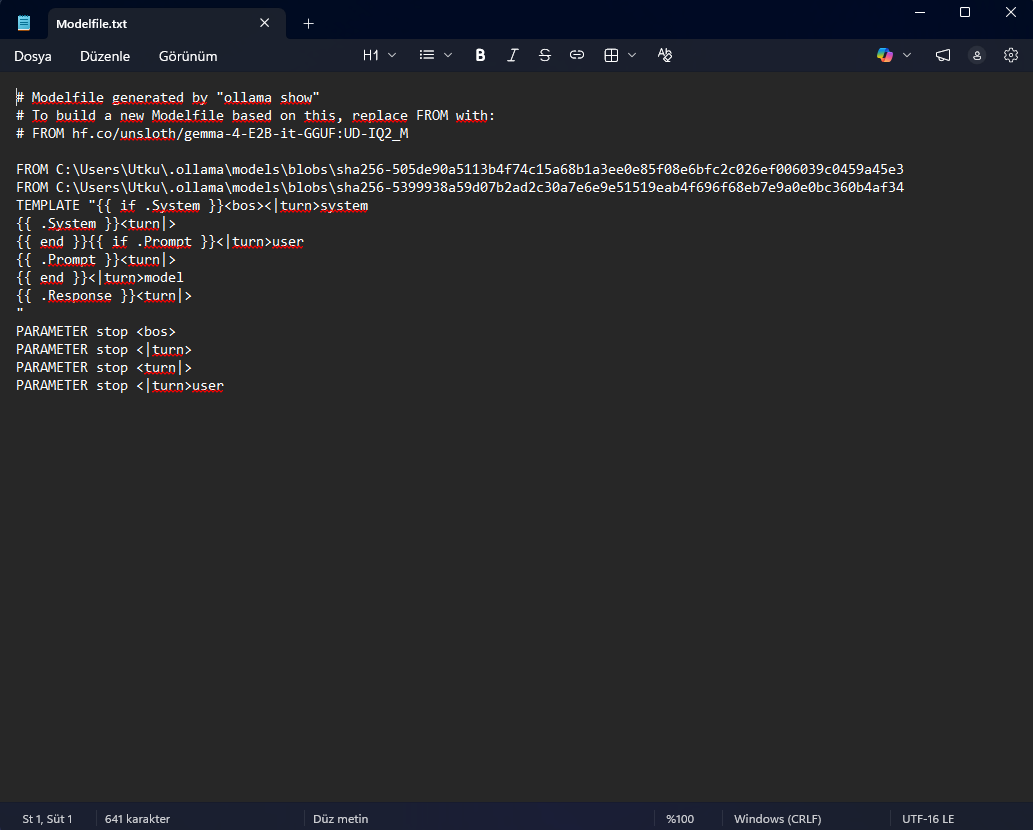Viewport: 1033px width, 830px height.
Task: Expand the Copilot dropdown arrow
Action: (907, 55)
